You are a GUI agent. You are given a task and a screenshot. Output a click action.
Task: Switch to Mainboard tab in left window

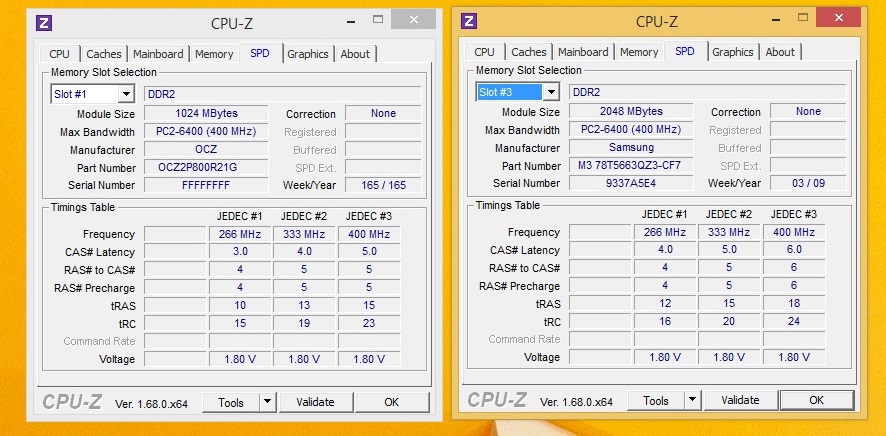(x=158, y=54)
